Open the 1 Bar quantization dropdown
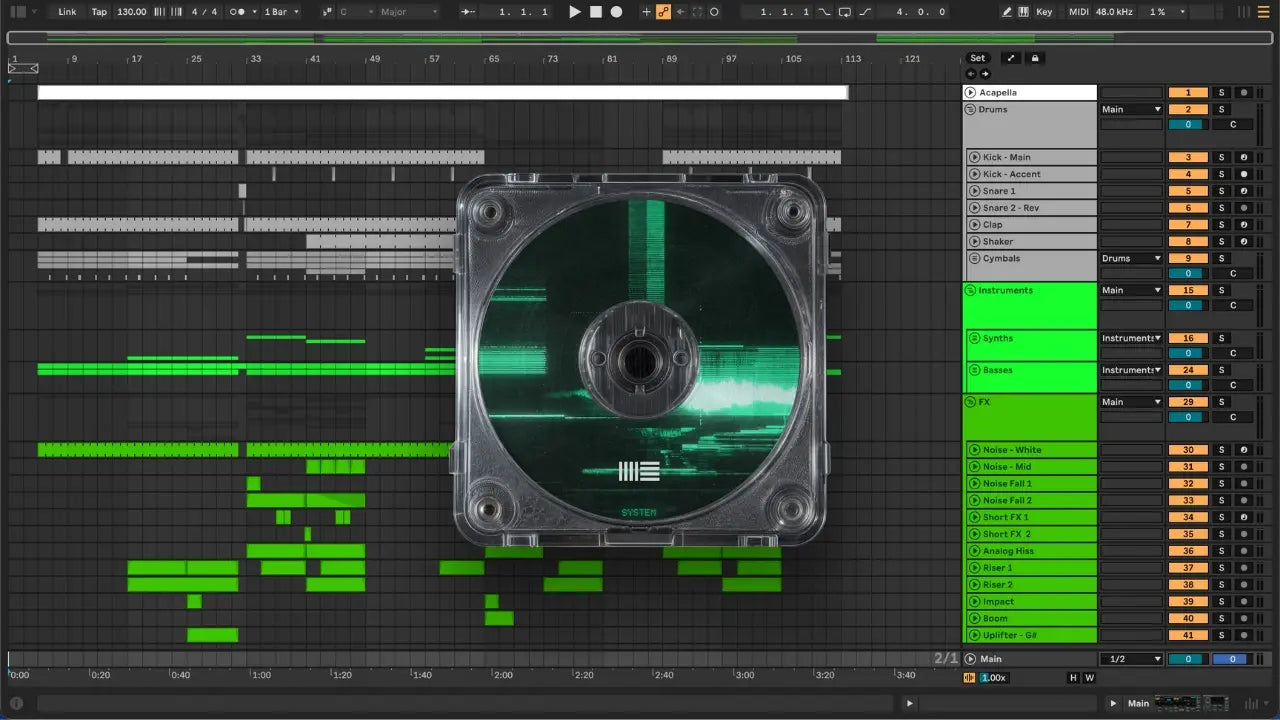 pyautogui.click(x=280, y=12)
